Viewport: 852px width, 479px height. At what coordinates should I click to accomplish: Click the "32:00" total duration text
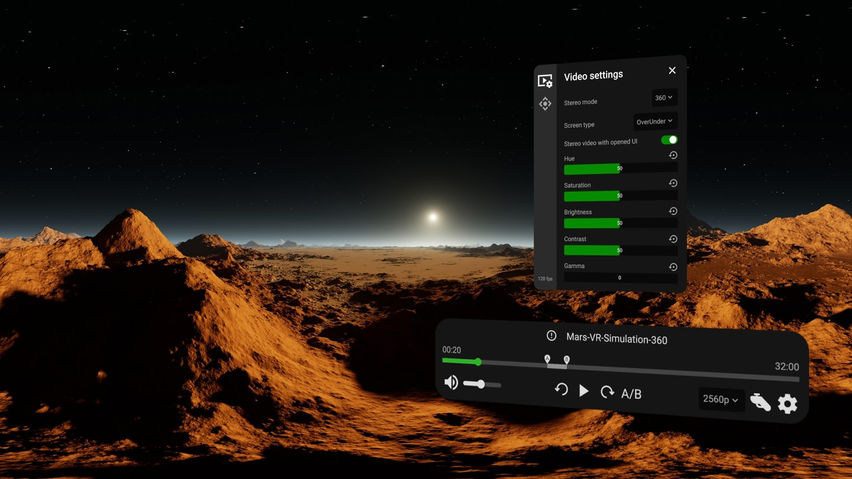click(x=787, y=367)
